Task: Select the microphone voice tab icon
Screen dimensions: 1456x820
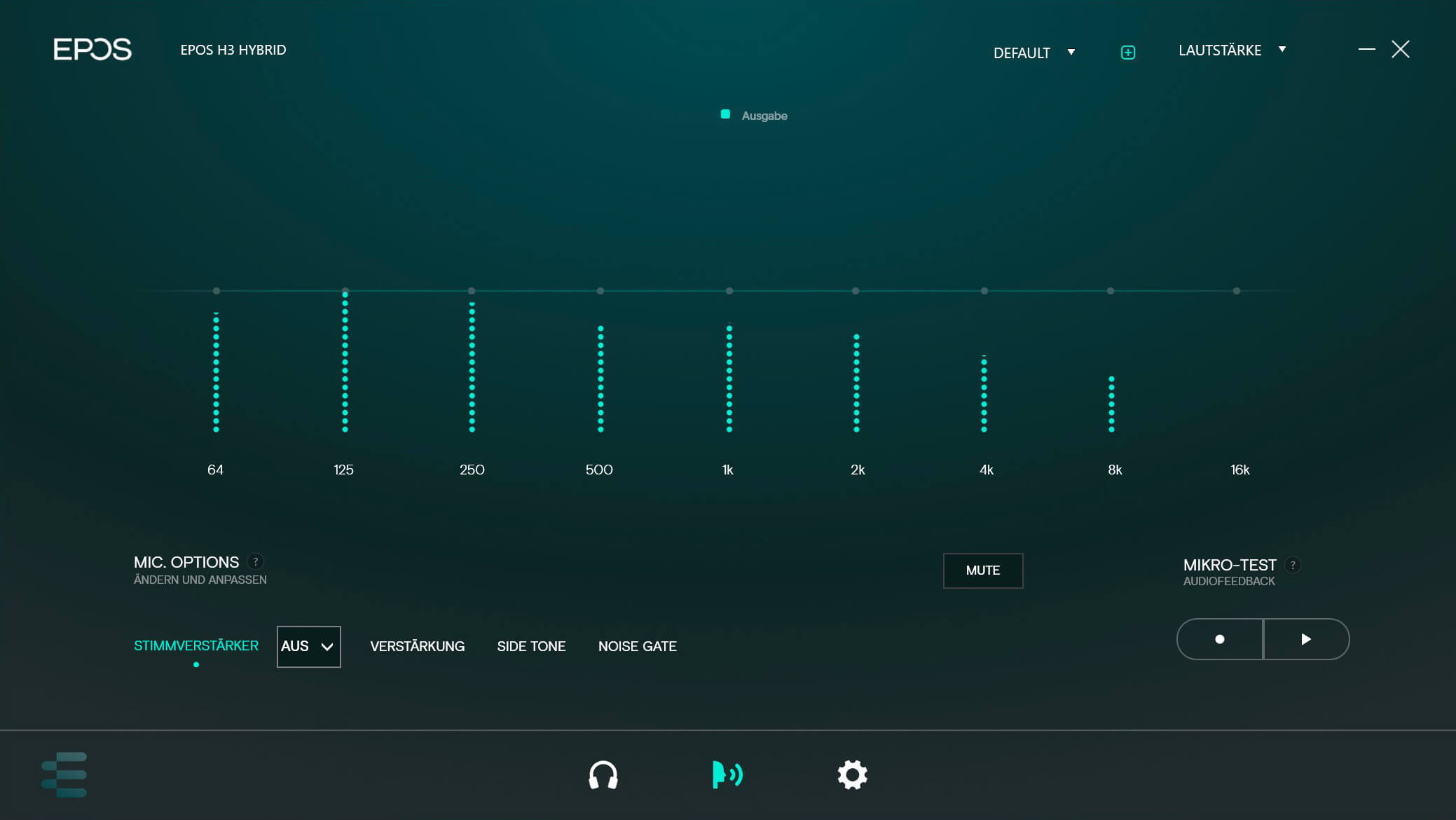Action: click(727, 775)
